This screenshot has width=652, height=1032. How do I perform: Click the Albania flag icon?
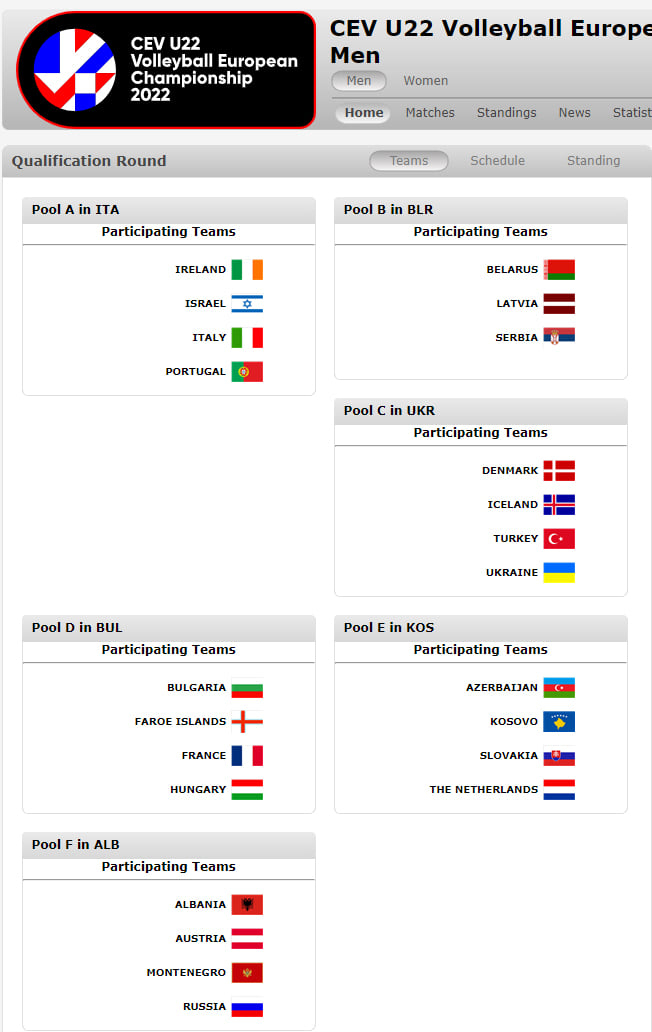coord(247,905)
